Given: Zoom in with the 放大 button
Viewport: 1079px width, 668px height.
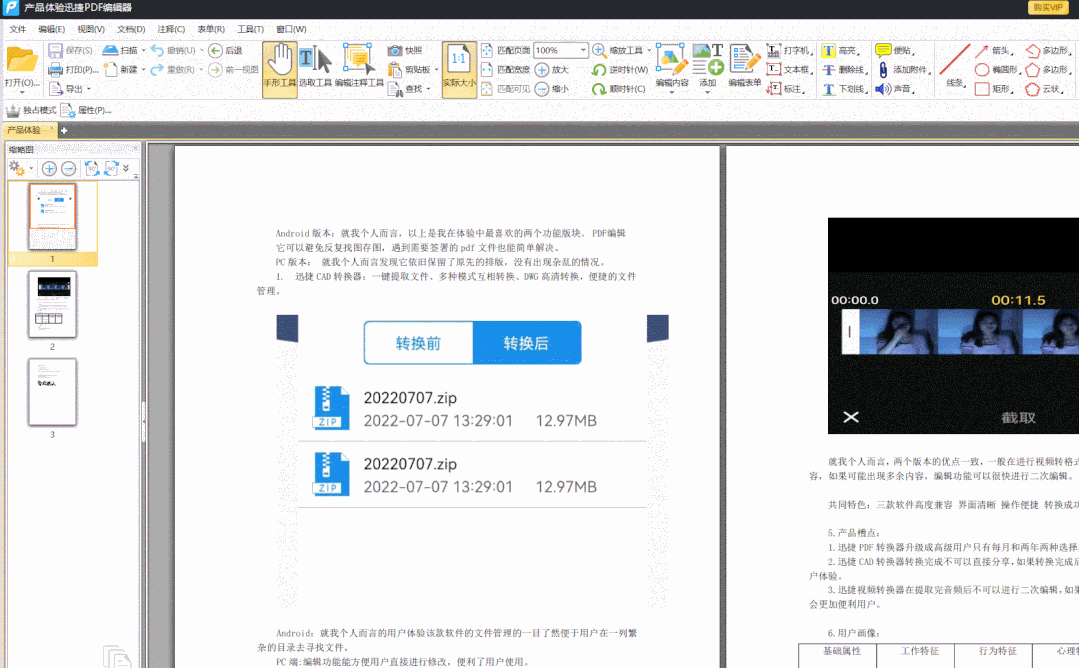Looking at the screenshot, I should click(552, 69).
